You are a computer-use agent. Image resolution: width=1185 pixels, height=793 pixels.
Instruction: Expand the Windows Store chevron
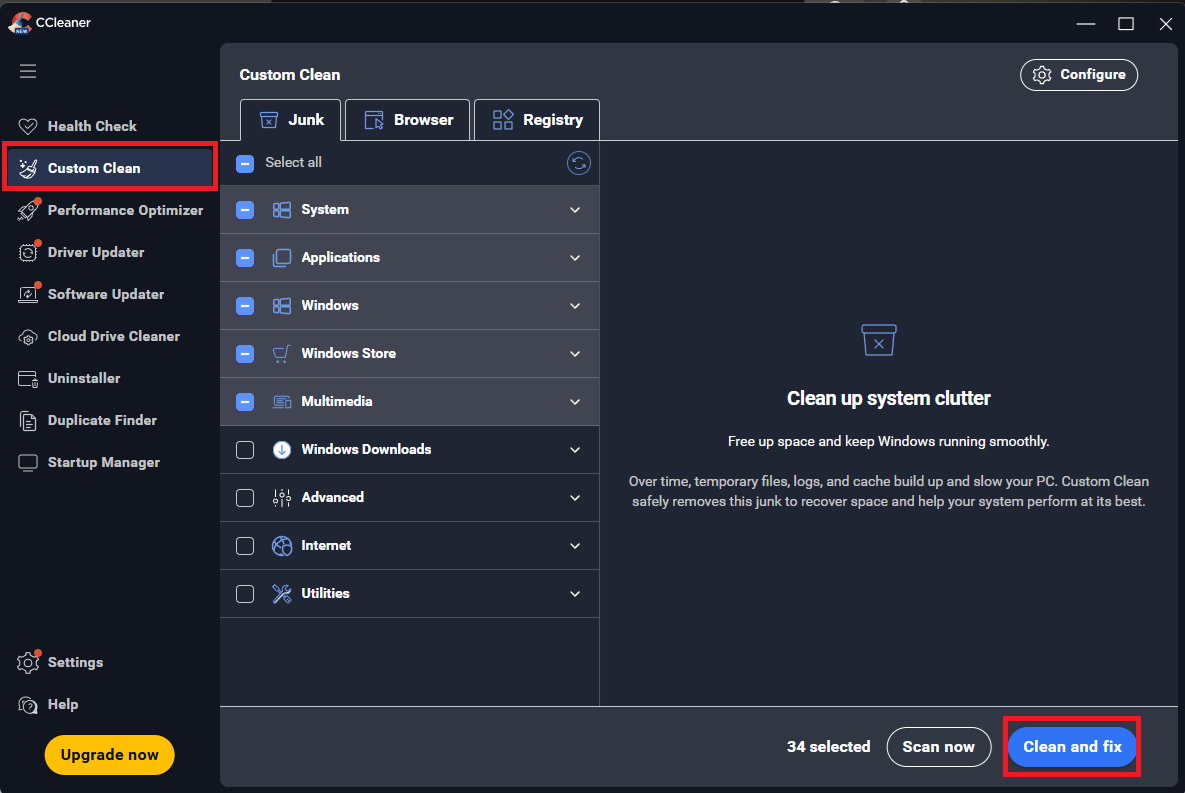coord(575,354)
